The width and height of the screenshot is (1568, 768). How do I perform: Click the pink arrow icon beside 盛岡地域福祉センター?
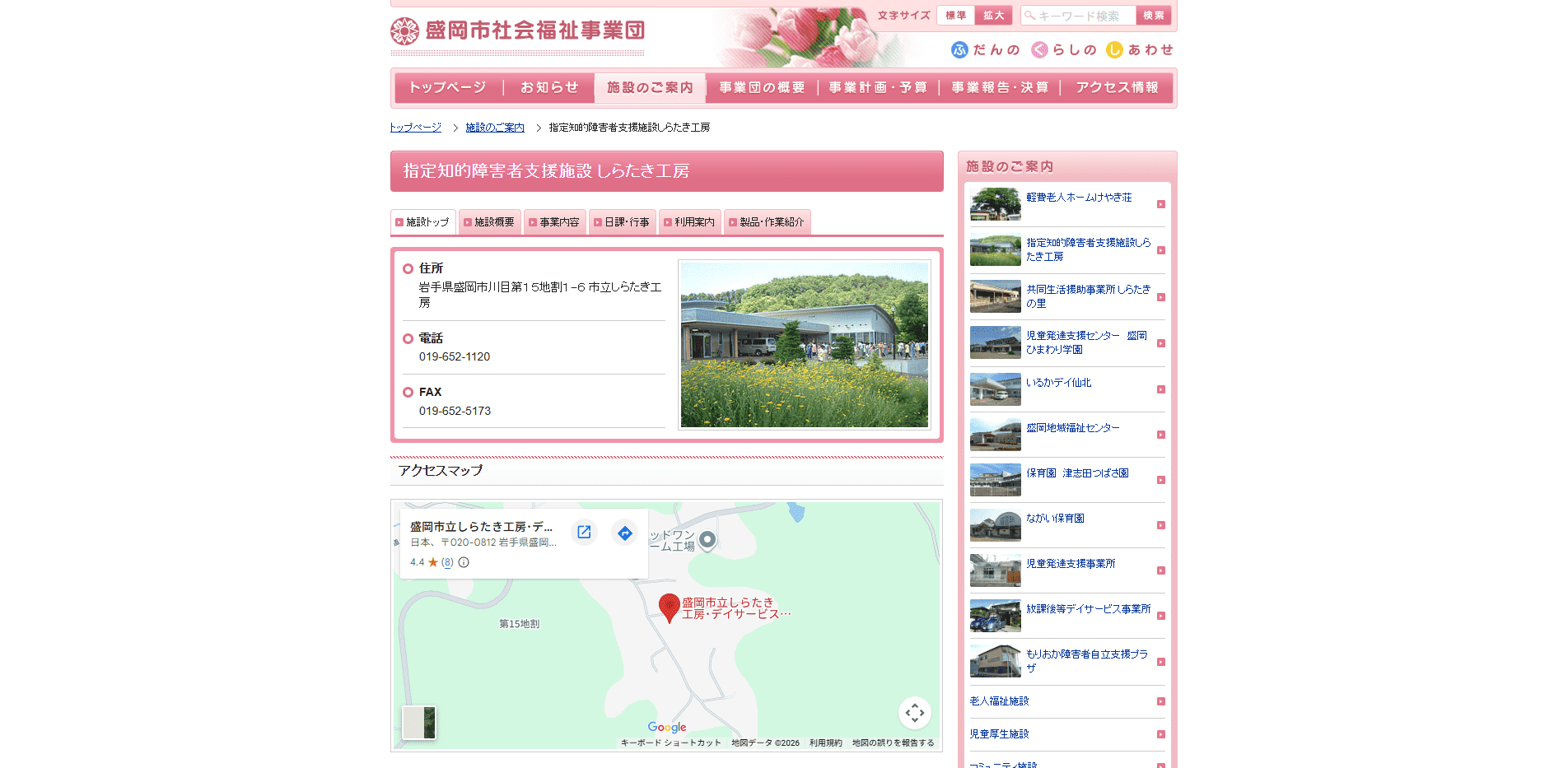[x=1161, y=435]
